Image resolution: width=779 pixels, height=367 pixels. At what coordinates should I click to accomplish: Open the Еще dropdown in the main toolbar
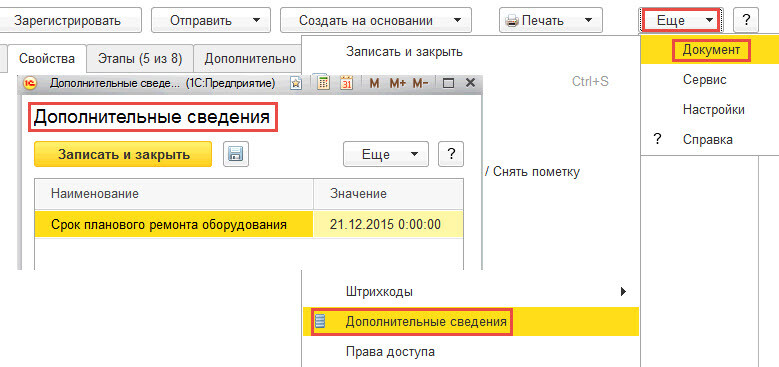pyautogui.click(x=681, y=21)
